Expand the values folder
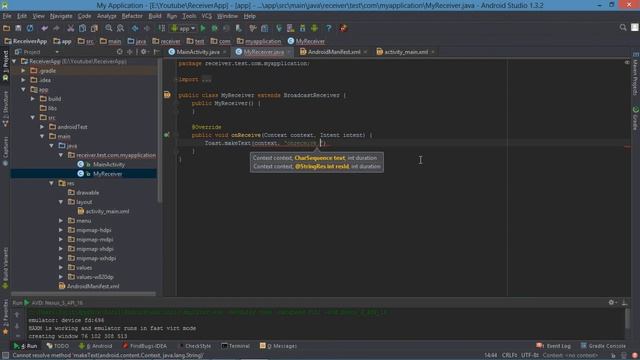 tap(61, 268)
